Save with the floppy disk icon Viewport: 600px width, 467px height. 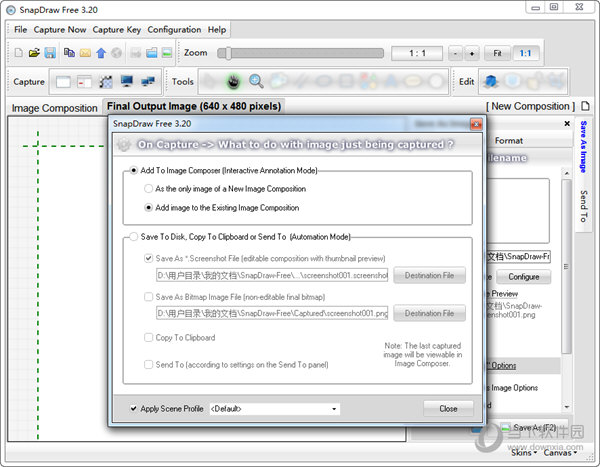coord(50,52)
